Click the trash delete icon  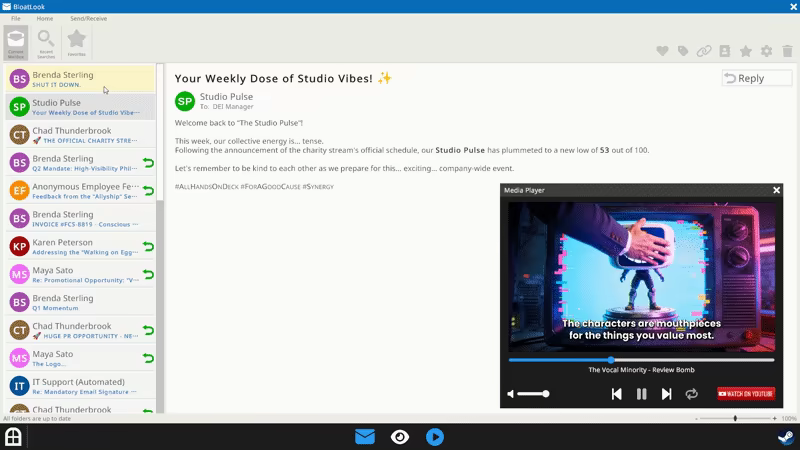point(787,51)
